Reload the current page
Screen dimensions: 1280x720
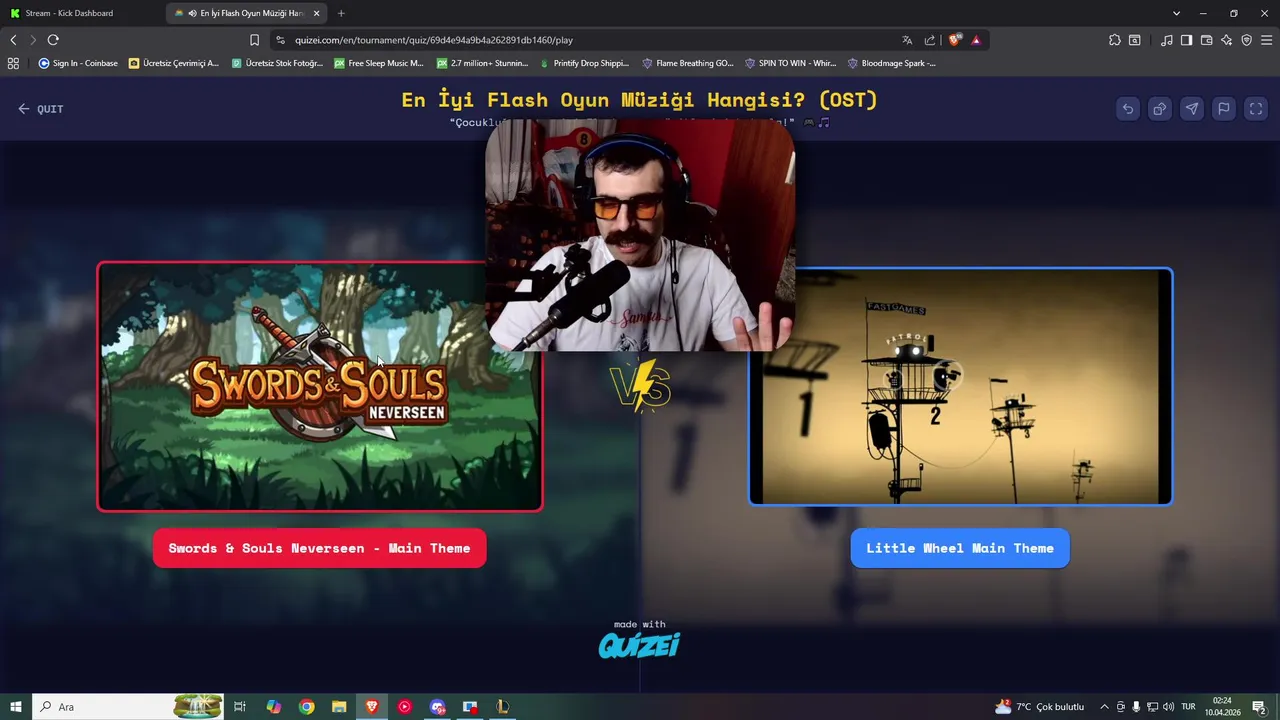[53, 40]
